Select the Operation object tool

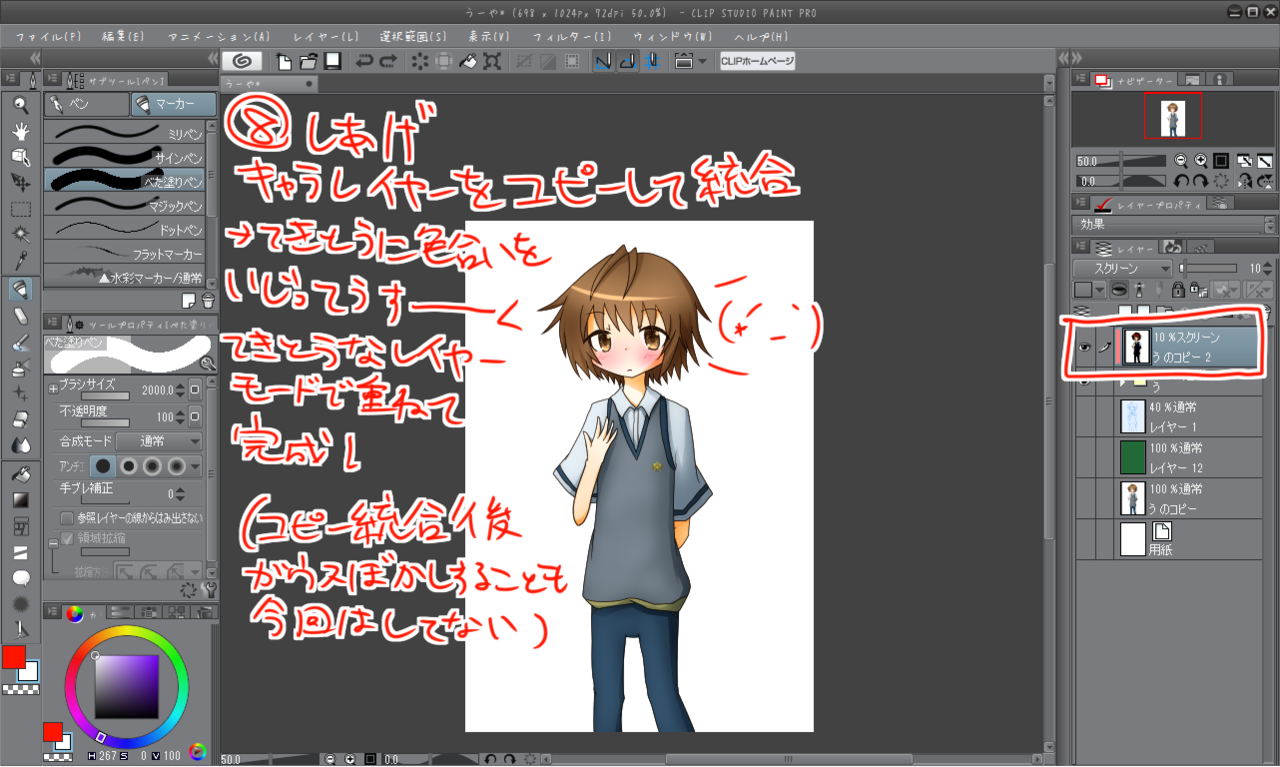click(x=20, y=157)
